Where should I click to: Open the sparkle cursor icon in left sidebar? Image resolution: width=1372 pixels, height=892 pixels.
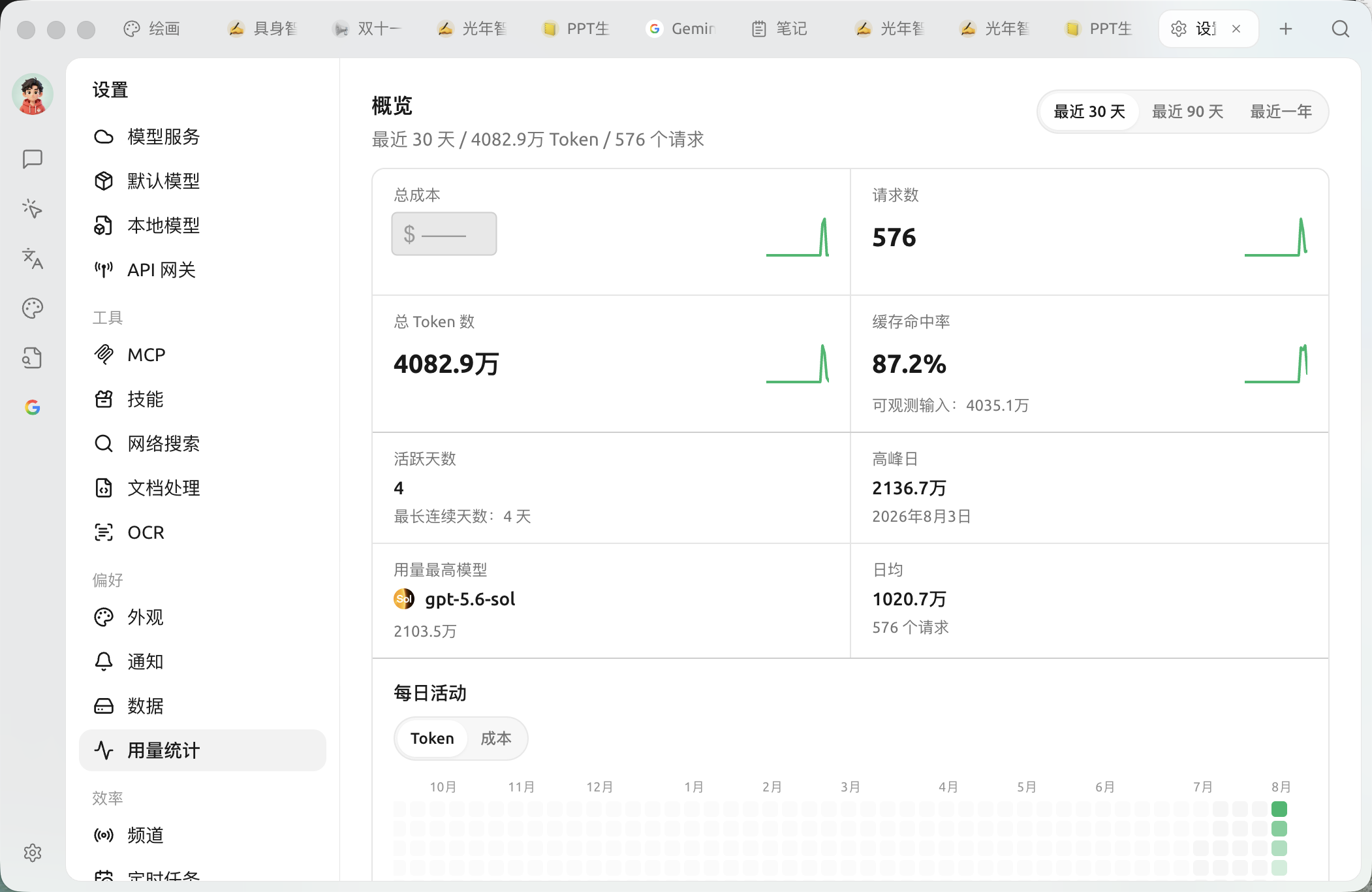pos(32,209)
